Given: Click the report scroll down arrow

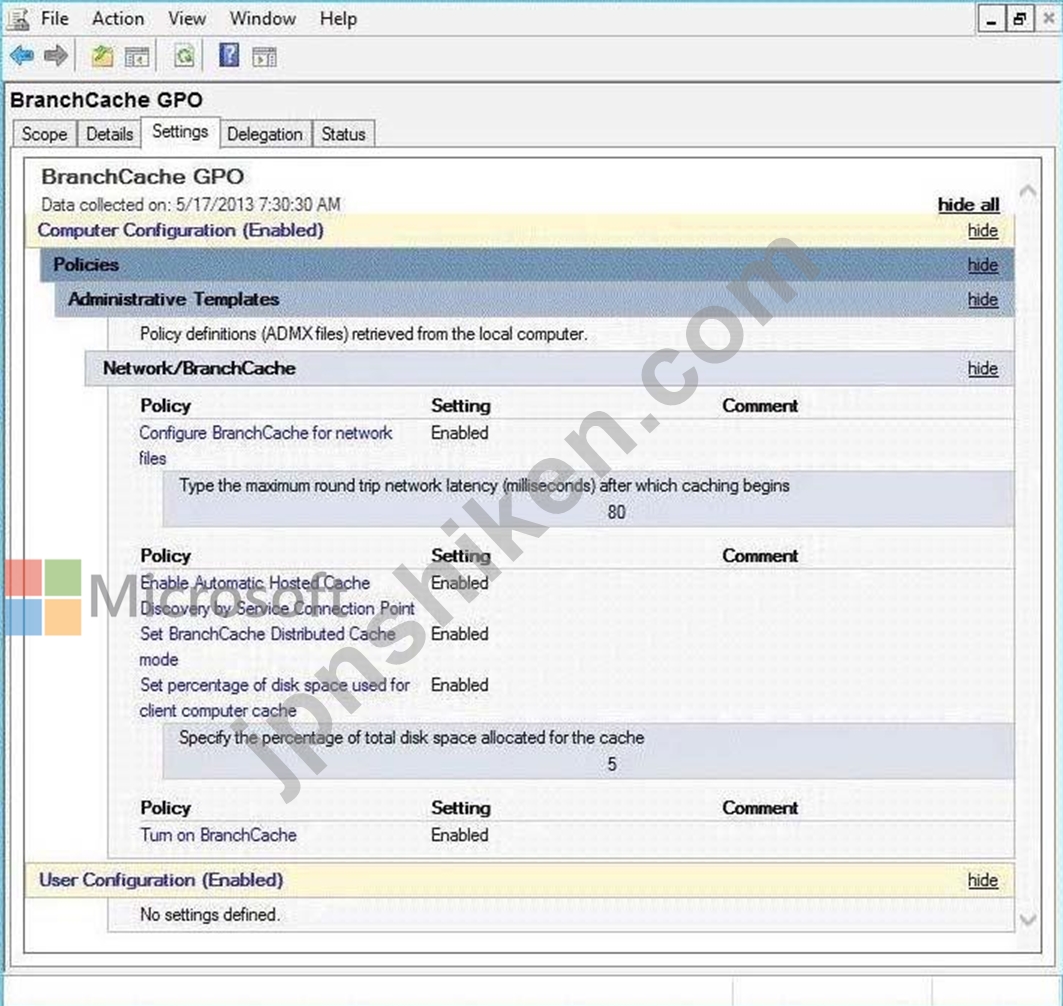Looking at the screenshot, I should [x=1028, y=919].
